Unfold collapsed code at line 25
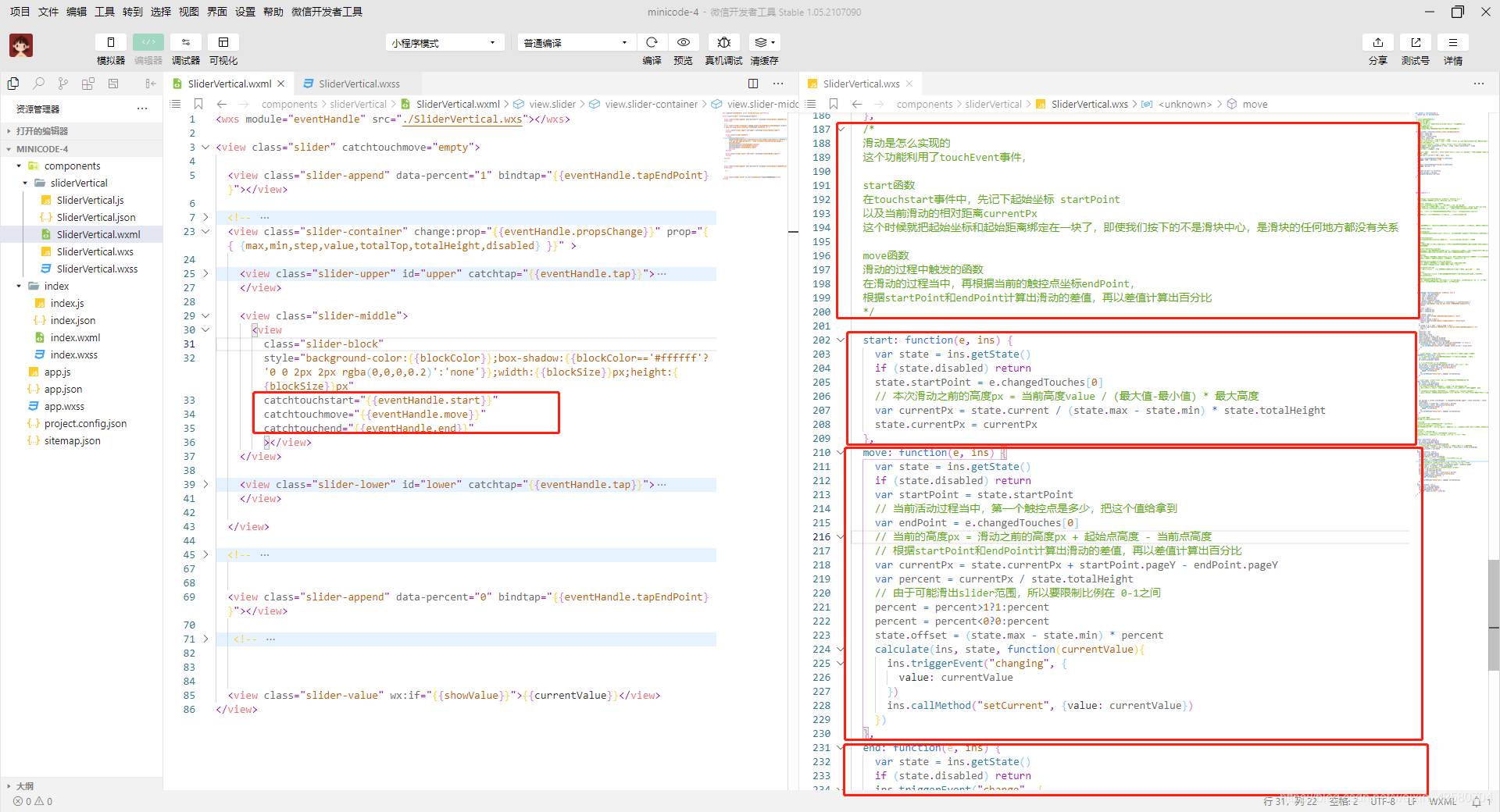 (x=206, y=274)
